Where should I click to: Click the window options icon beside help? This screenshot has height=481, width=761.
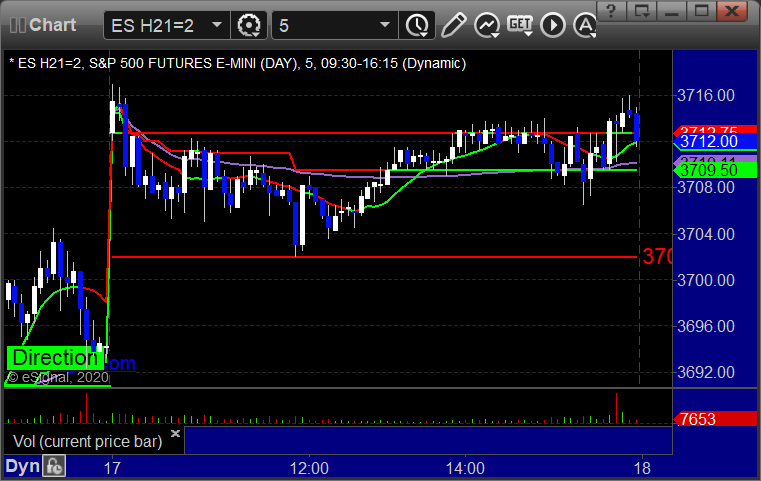[642, 11]
